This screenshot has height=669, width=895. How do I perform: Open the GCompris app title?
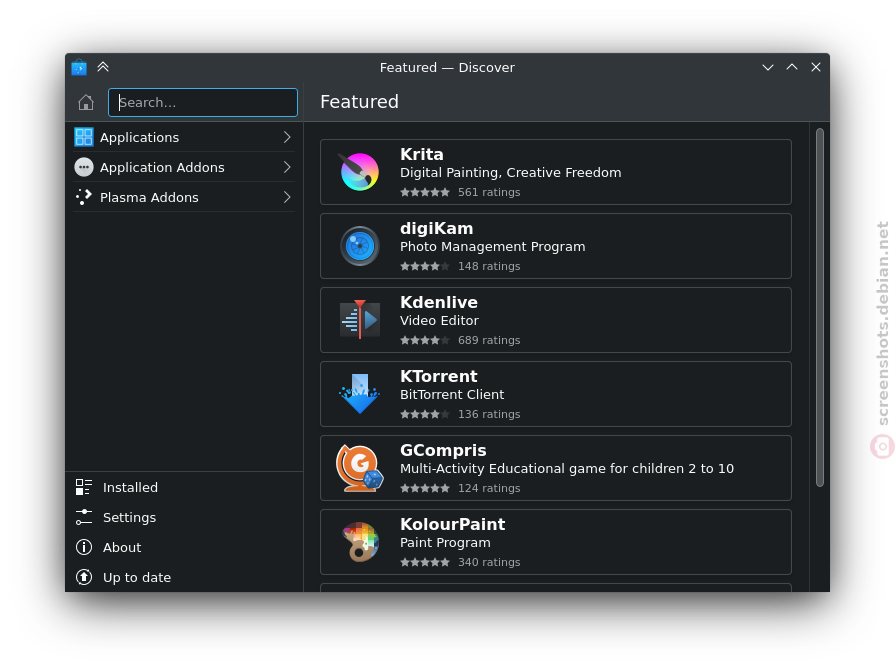tap(443, 450)
